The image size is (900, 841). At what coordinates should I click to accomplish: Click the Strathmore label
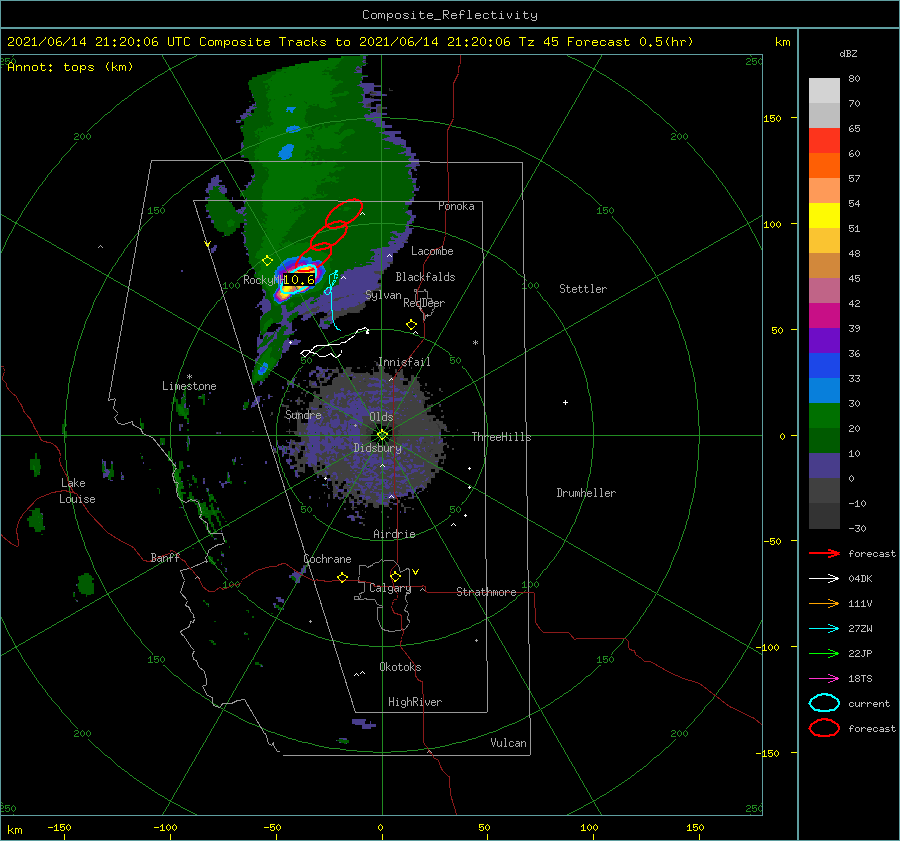[x=486, y=592]
